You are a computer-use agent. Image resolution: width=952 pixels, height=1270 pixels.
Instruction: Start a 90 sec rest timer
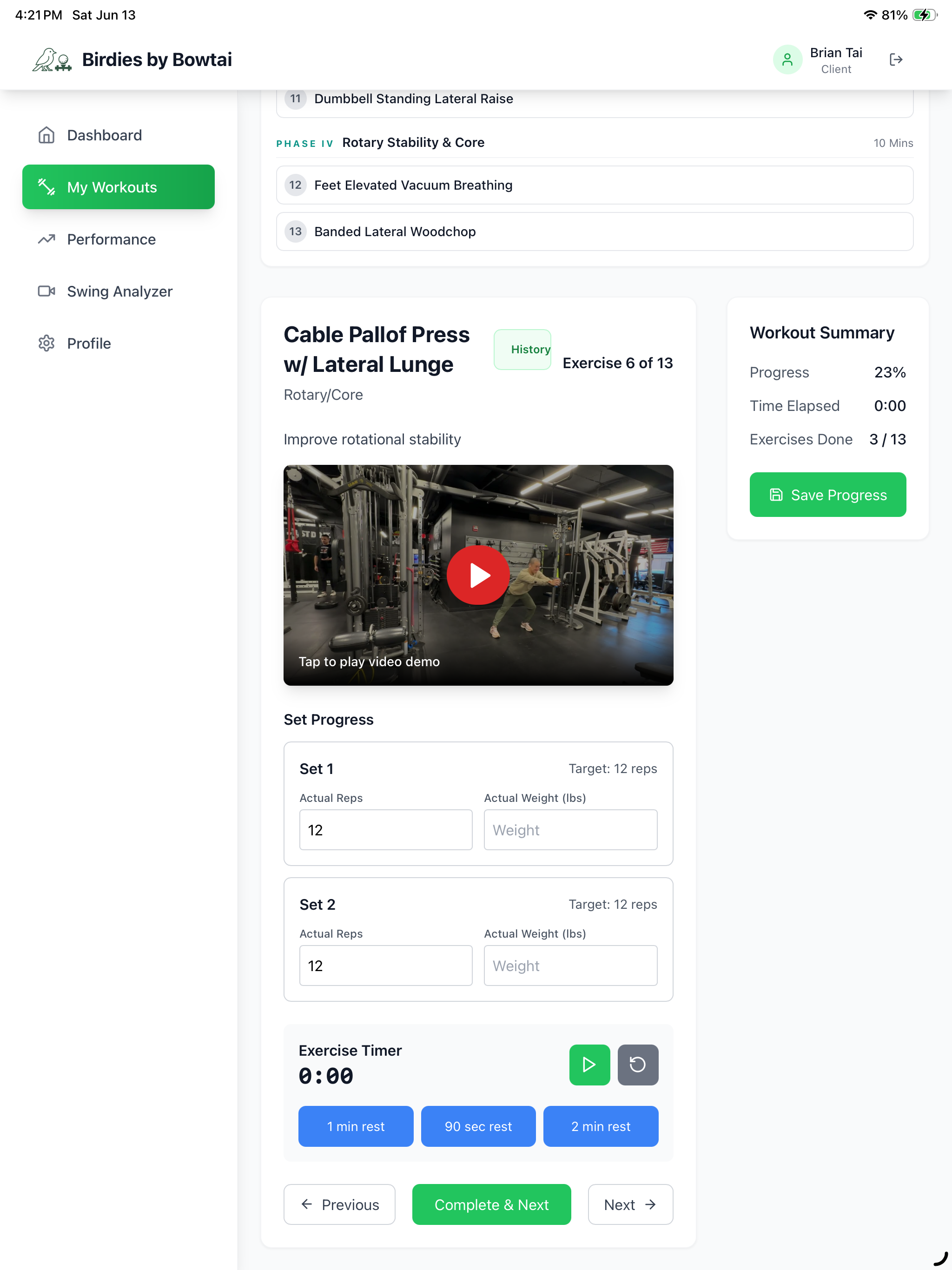tap(478, 1126)
